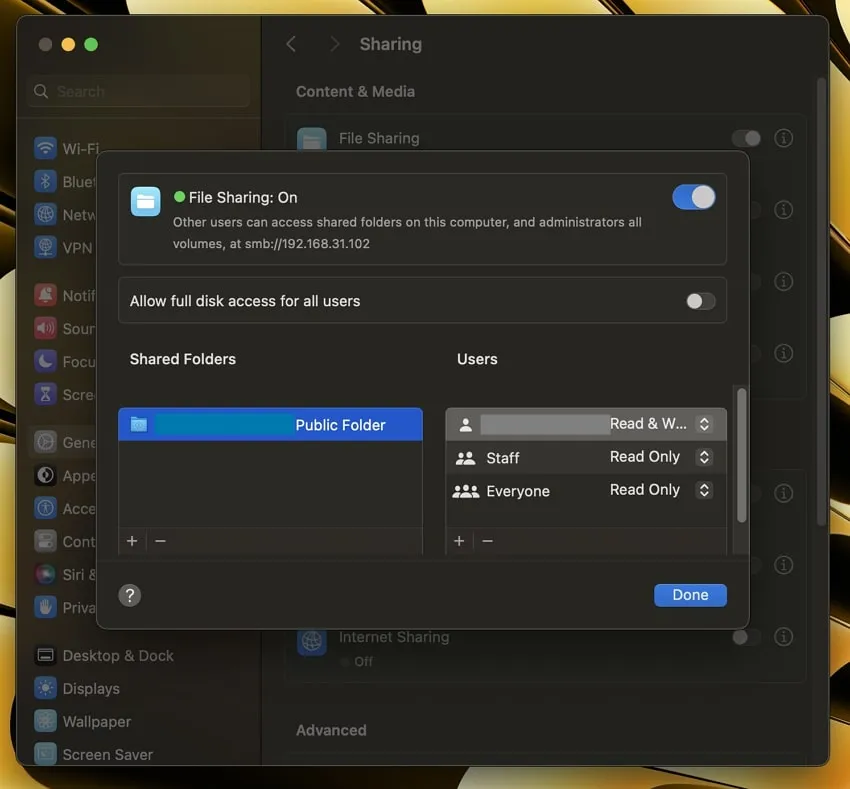Click the File Sharing folder icon in dialog
Screen dimensions: 850x789
pos(146,201)
